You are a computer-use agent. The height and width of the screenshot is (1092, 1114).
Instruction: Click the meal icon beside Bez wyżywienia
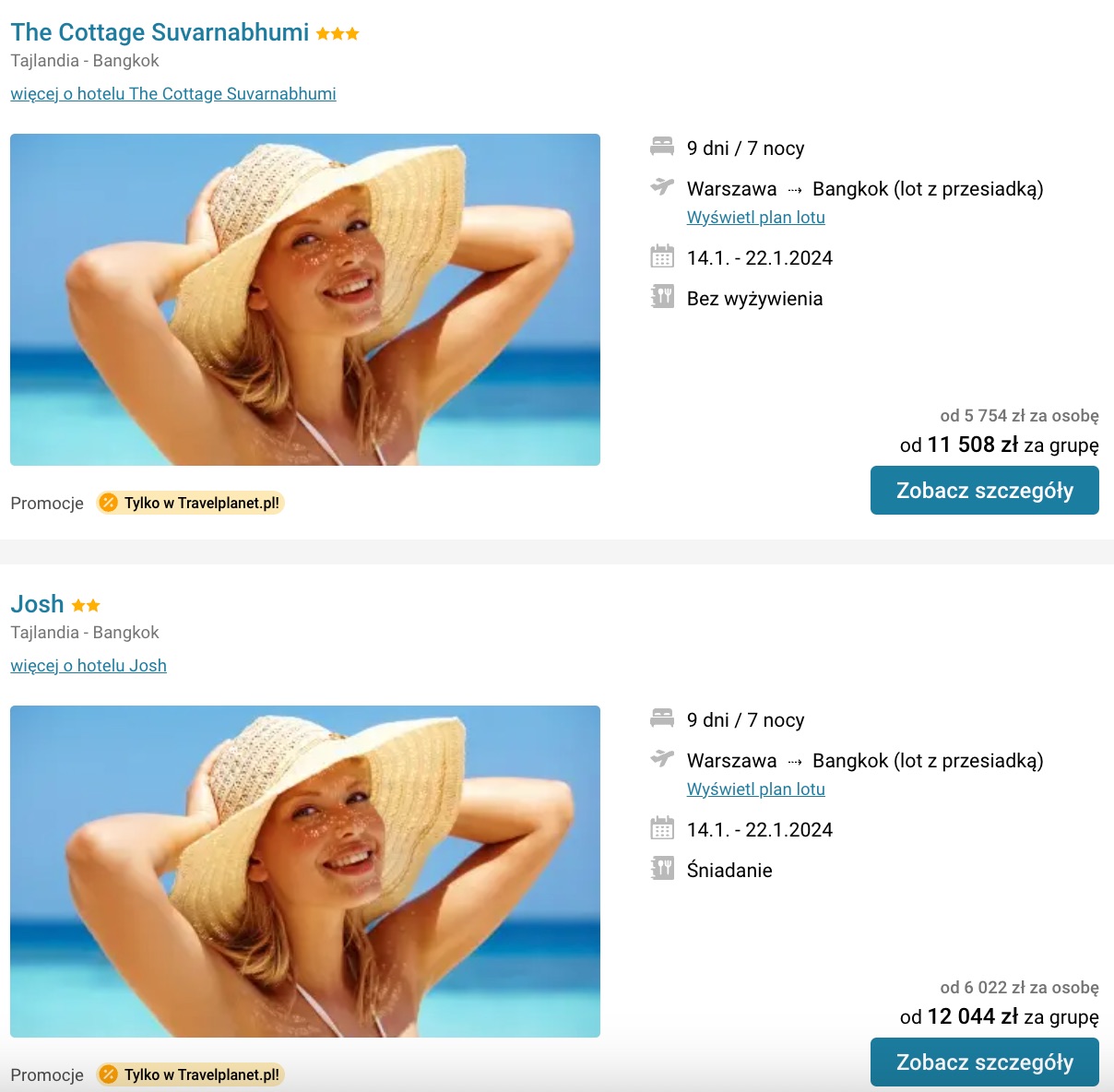pyautogui.click(x=662, y=297)
